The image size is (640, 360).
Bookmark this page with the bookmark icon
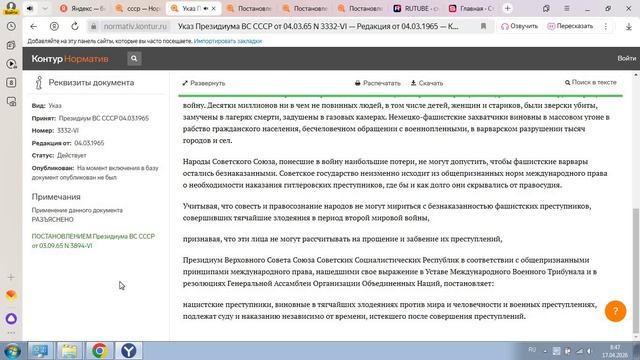pyautogui.click(x=483, y=26)
